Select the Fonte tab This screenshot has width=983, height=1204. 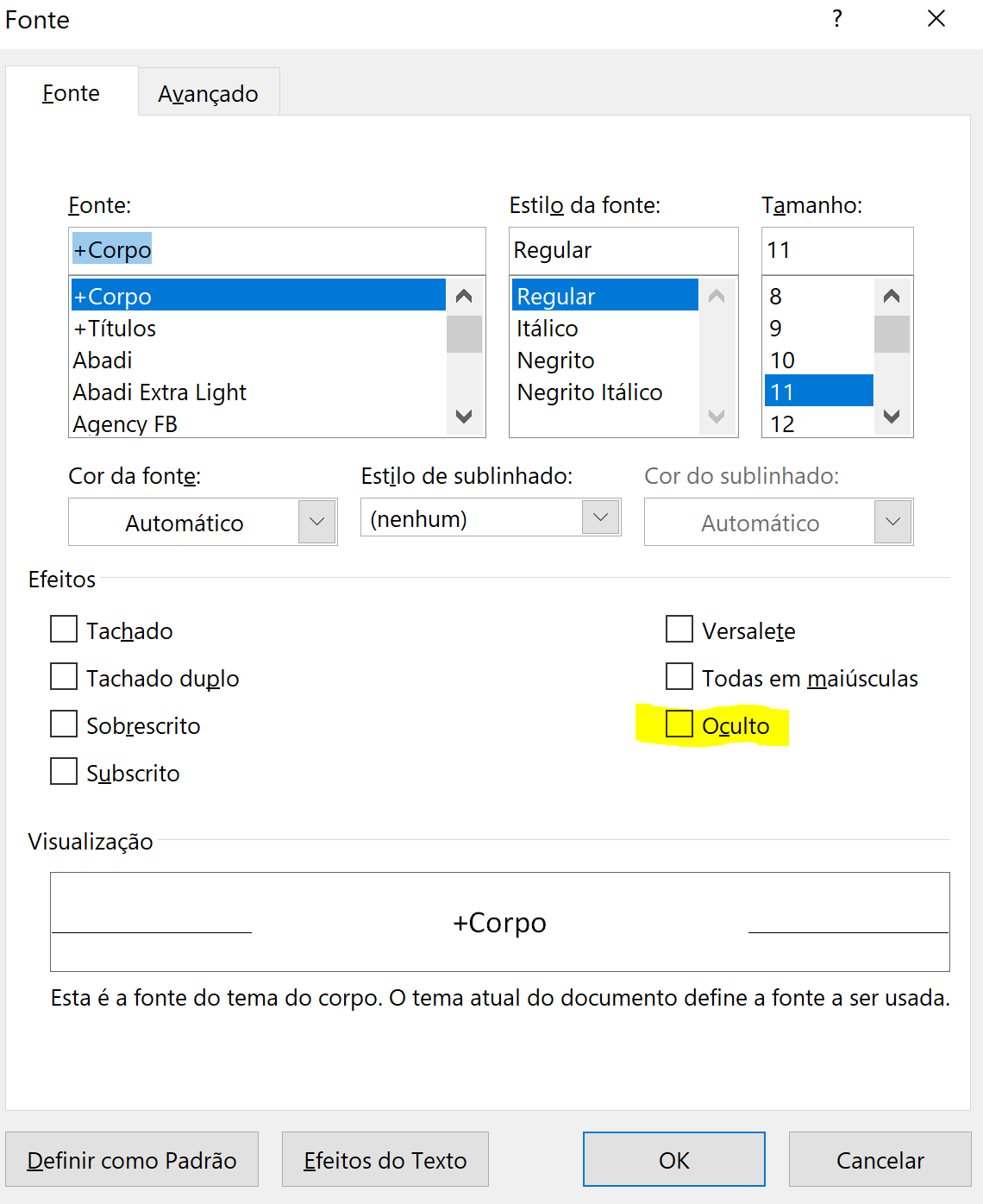(x=71, y=93)
